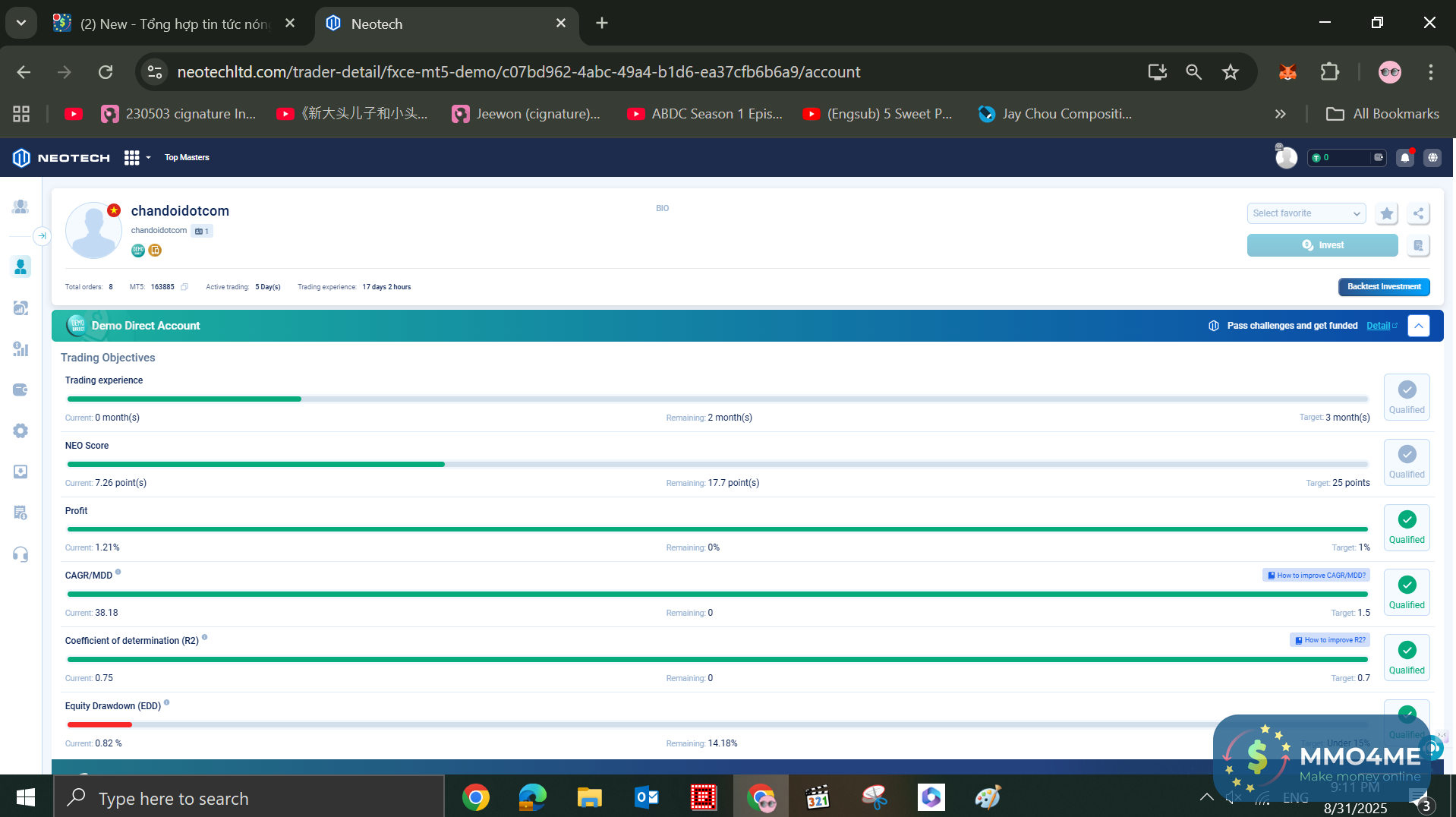The height and width of the screenshot is (817, 1456).
Task: Click the chandoidotcom profile avatar
Action: [x=93, y=230]
